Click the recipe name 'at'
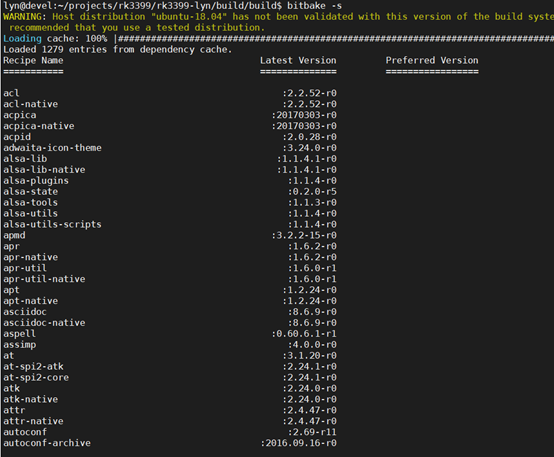Screen dimensions: 554x457 point(8,356)
